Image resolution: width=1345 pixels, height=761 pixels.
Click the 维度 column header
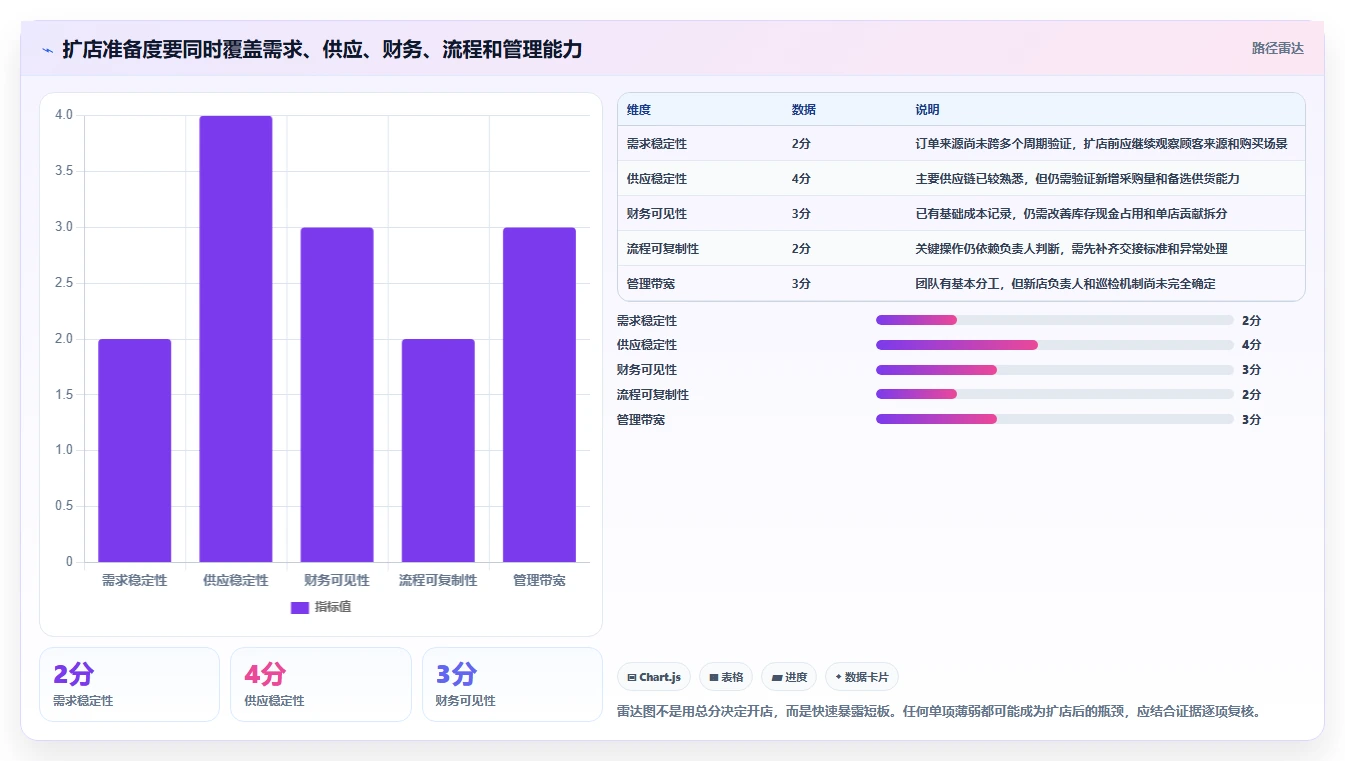[639, 110]
